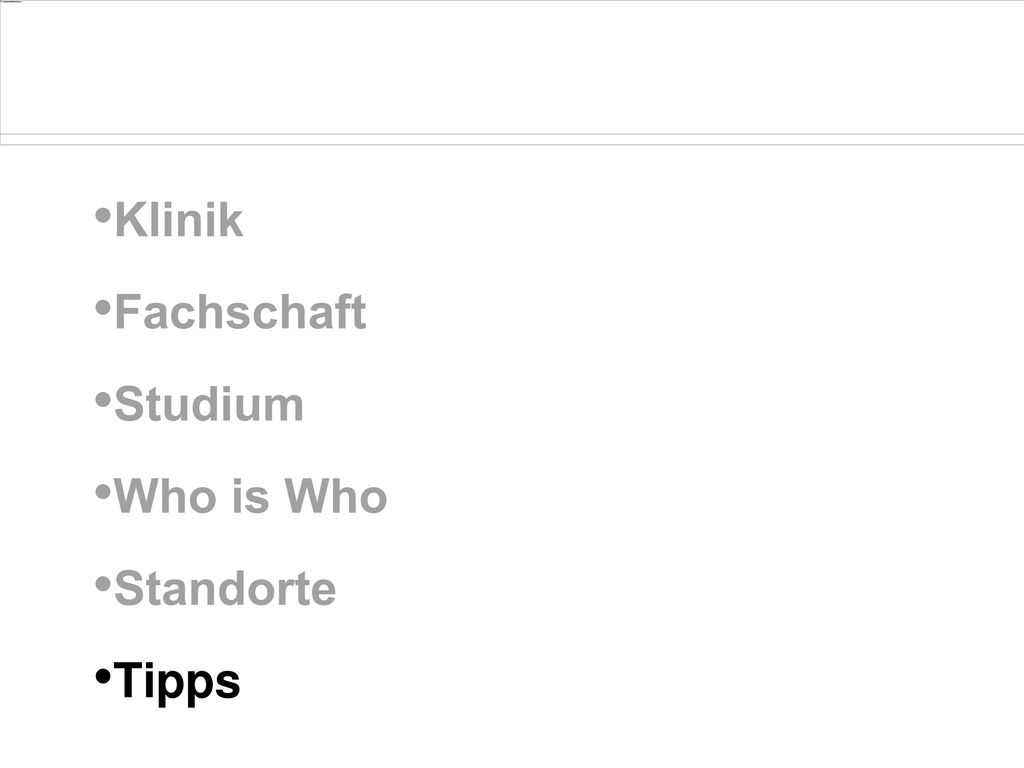This screenshot has width=1024, height=768.
Task: Click the bullet dot before Studium
Action: pyautogui.click(x=103, y=399)
